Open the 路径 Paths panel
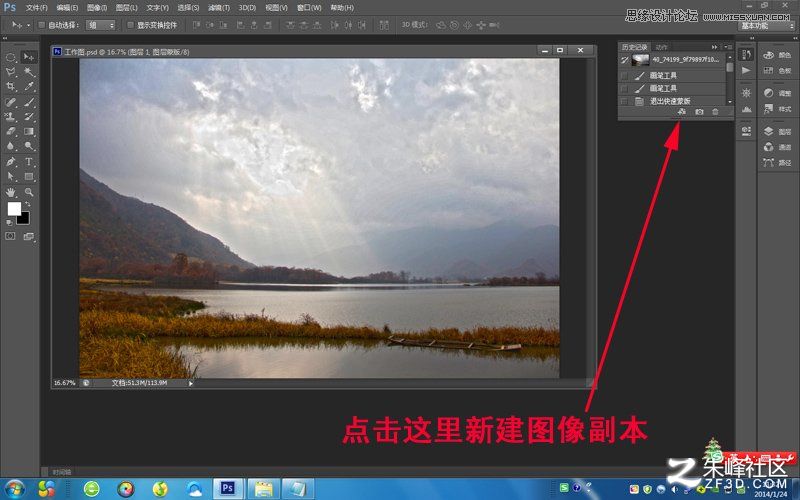Image resolution: width=800 pixels, height=500 pixels. (778, 163)
